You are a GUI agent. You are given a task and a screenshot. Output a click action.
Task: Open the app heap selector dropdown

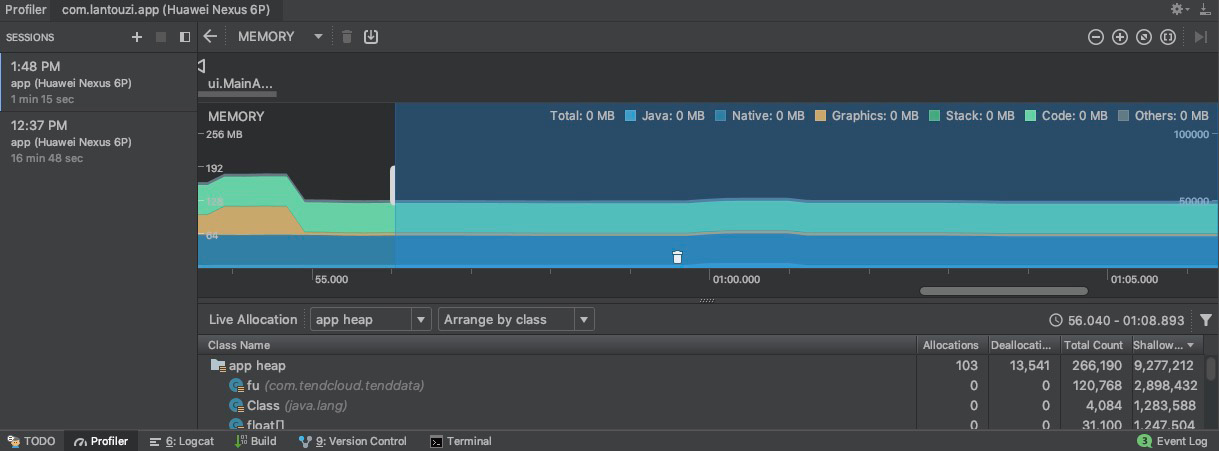(x=369, y=319)
